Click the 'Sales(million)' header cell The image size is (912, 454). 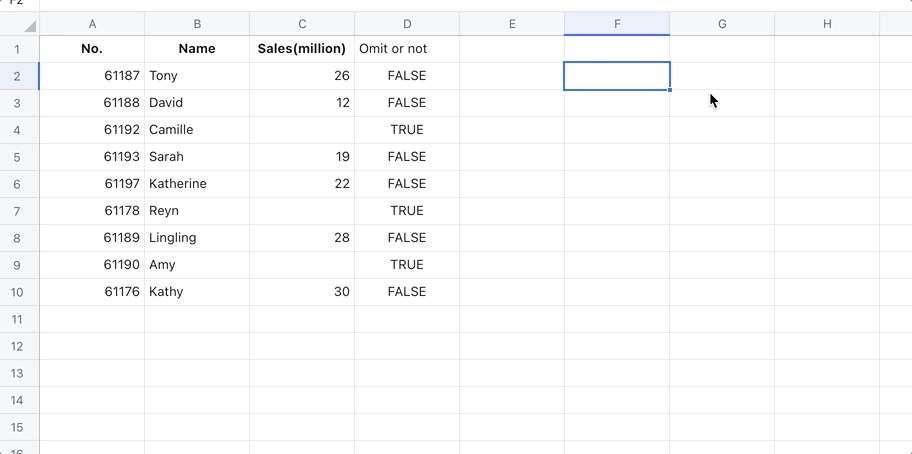point(302,49)
